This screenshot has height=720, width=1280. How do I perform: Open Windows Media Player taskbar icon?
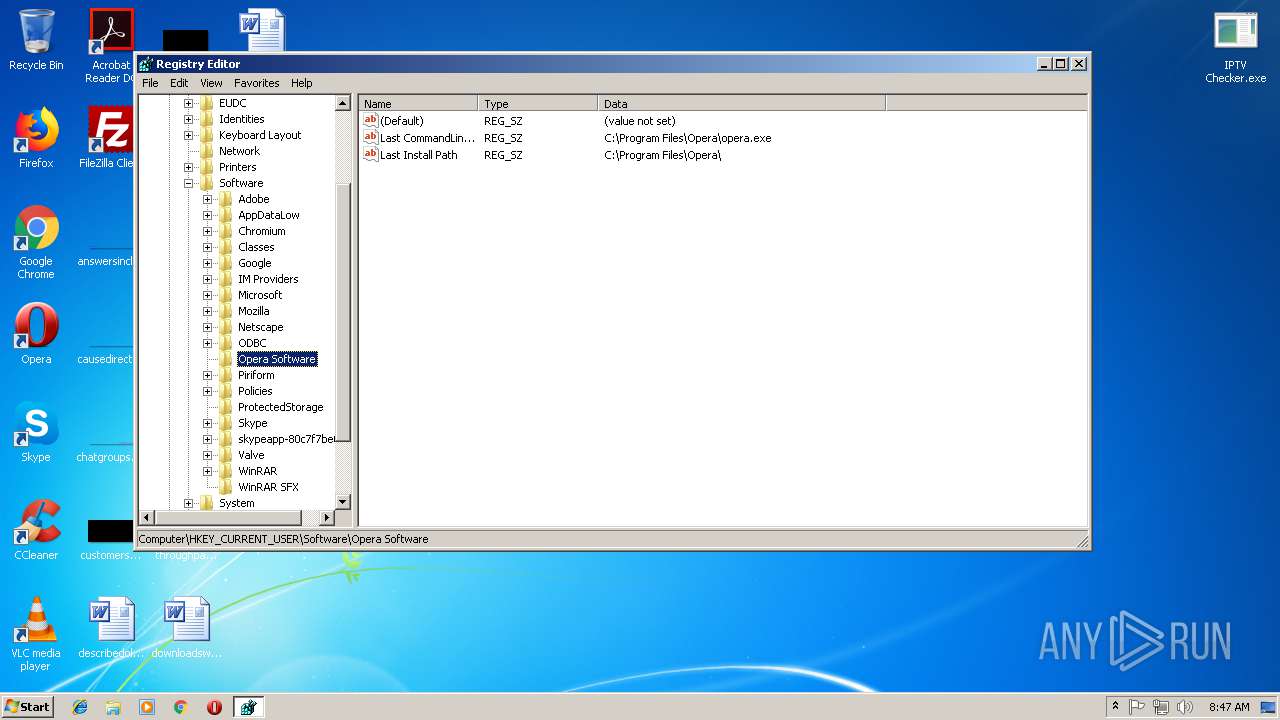coord(147,707)
